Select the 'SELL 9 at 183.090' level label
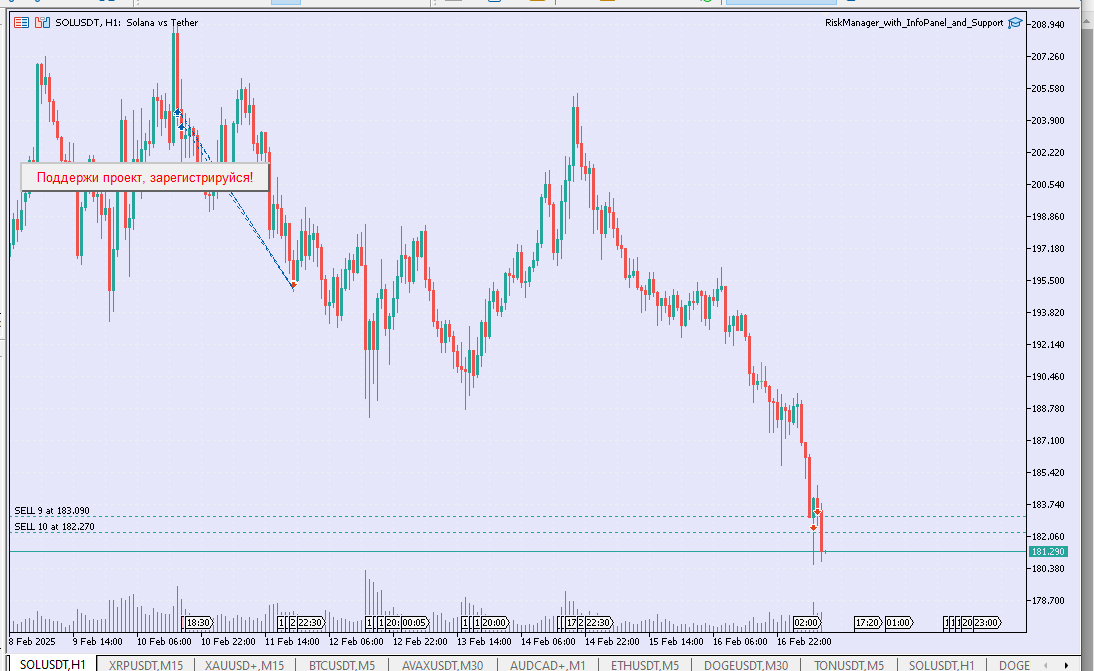Screen dimensions: 1094x671 52,510
